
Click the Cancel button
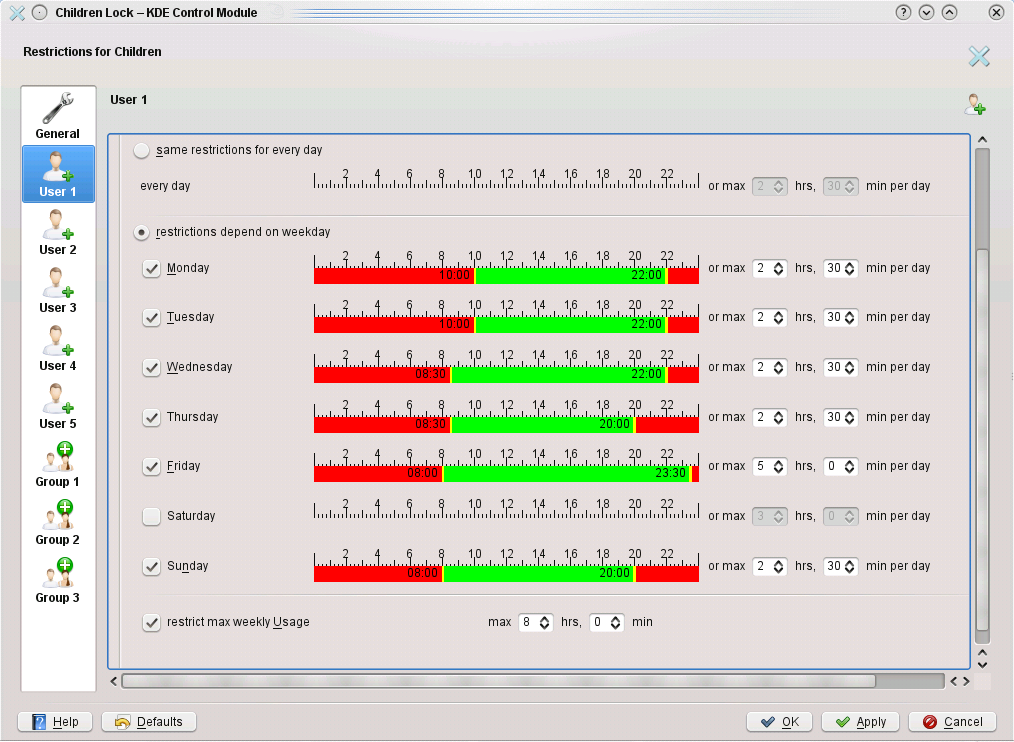953,722
